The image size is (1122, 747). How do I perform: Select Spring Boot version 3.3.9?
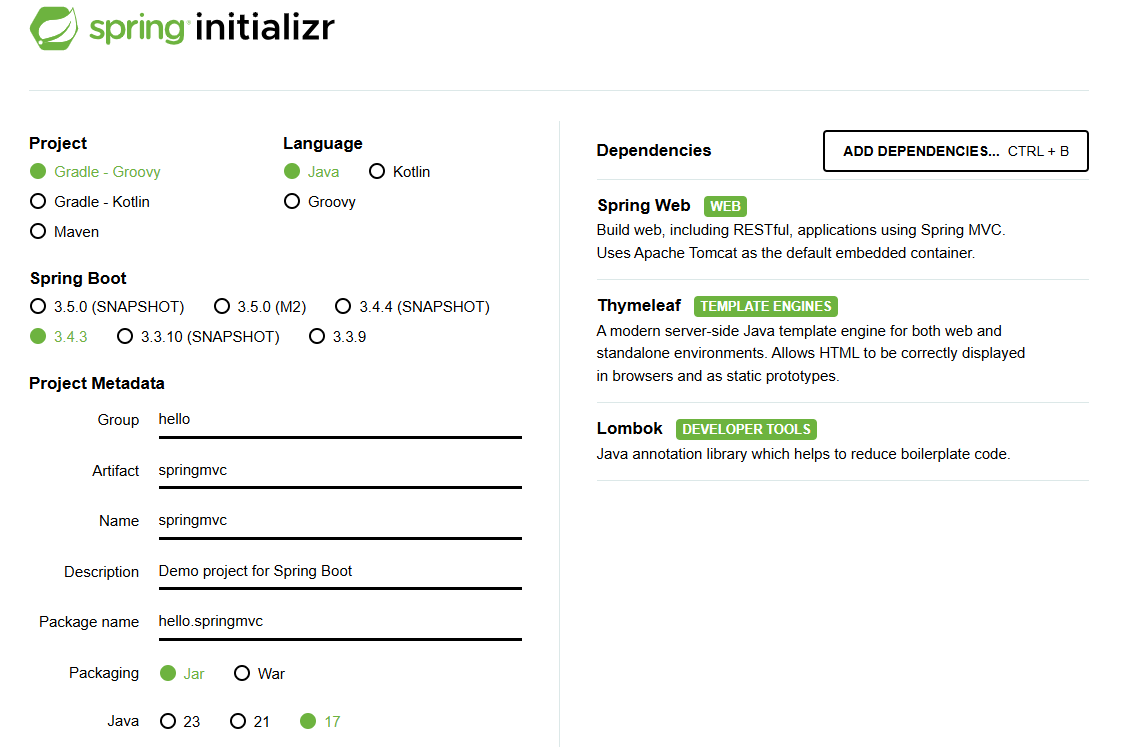pyautogui.click(x=337, y=337)
